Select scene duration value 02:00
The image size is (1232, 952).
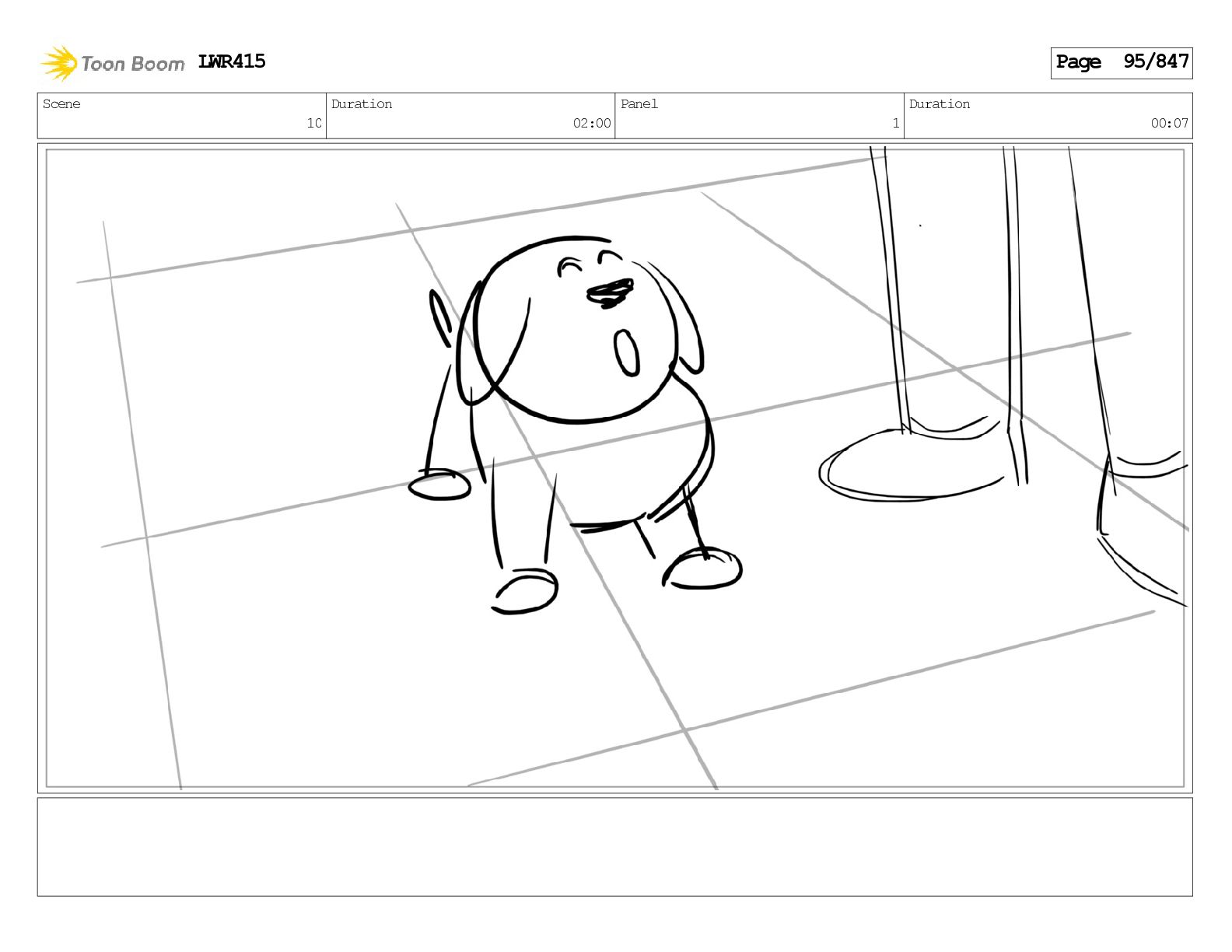click(592, 123)
